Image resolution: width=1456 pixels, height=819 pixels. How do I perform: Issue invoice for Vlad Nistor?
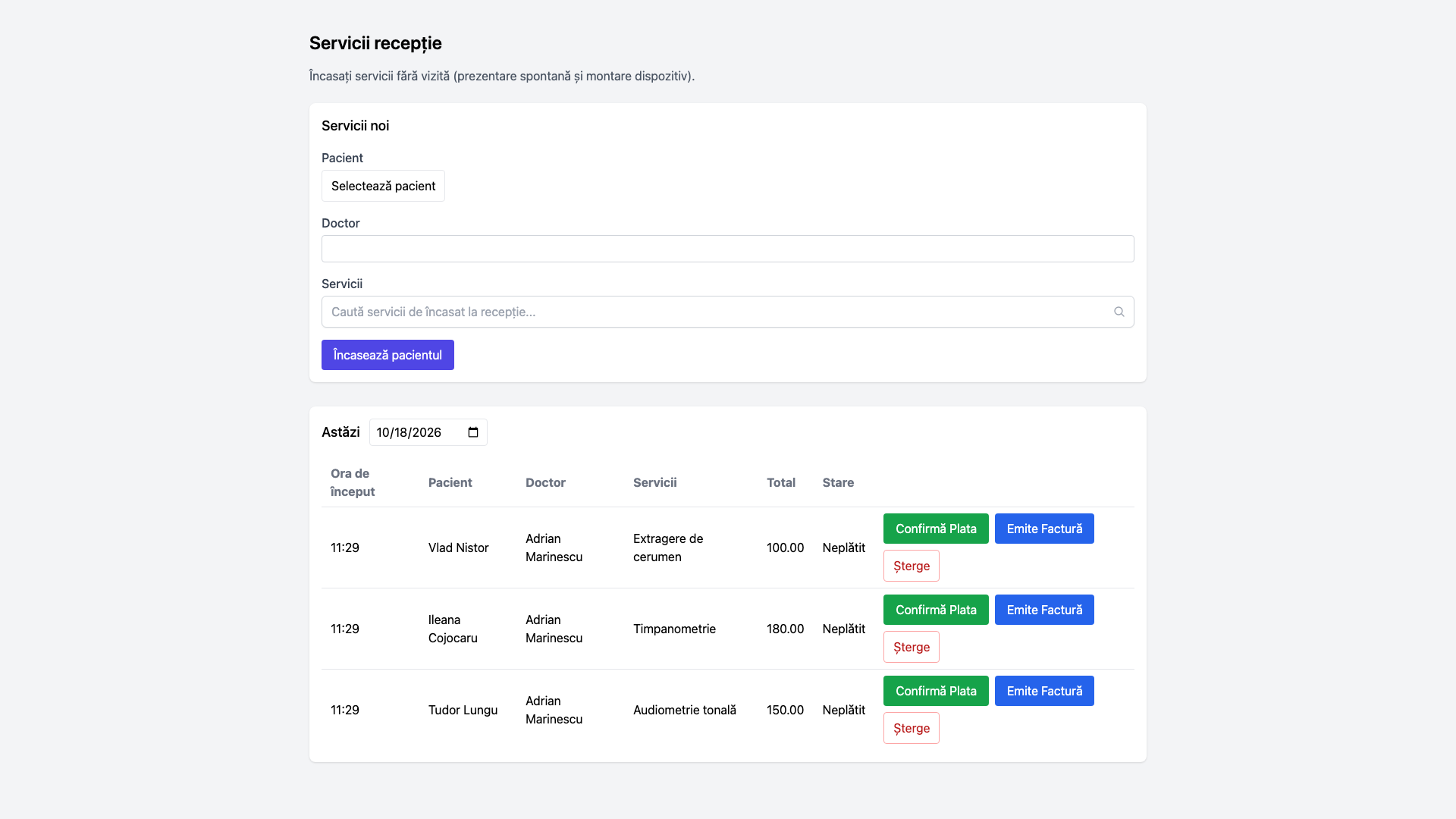[1044, 529]
